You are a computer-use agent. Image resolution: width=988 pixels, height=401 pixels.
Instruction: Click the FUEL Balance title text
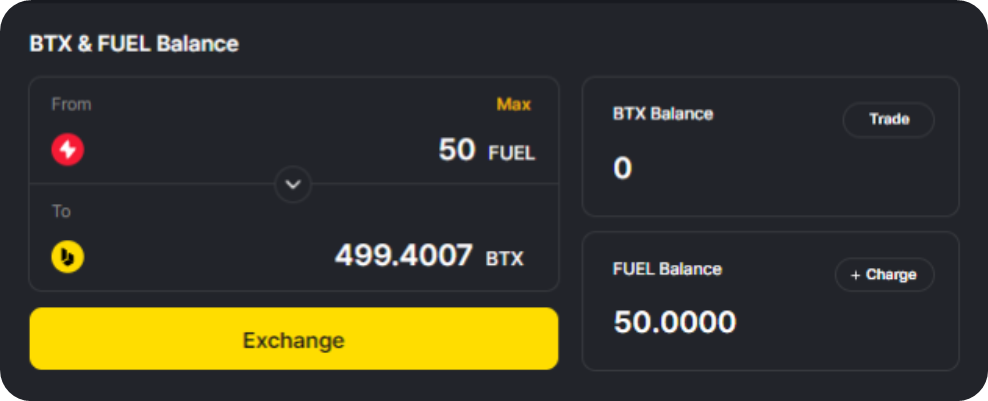tap(667, 269)
